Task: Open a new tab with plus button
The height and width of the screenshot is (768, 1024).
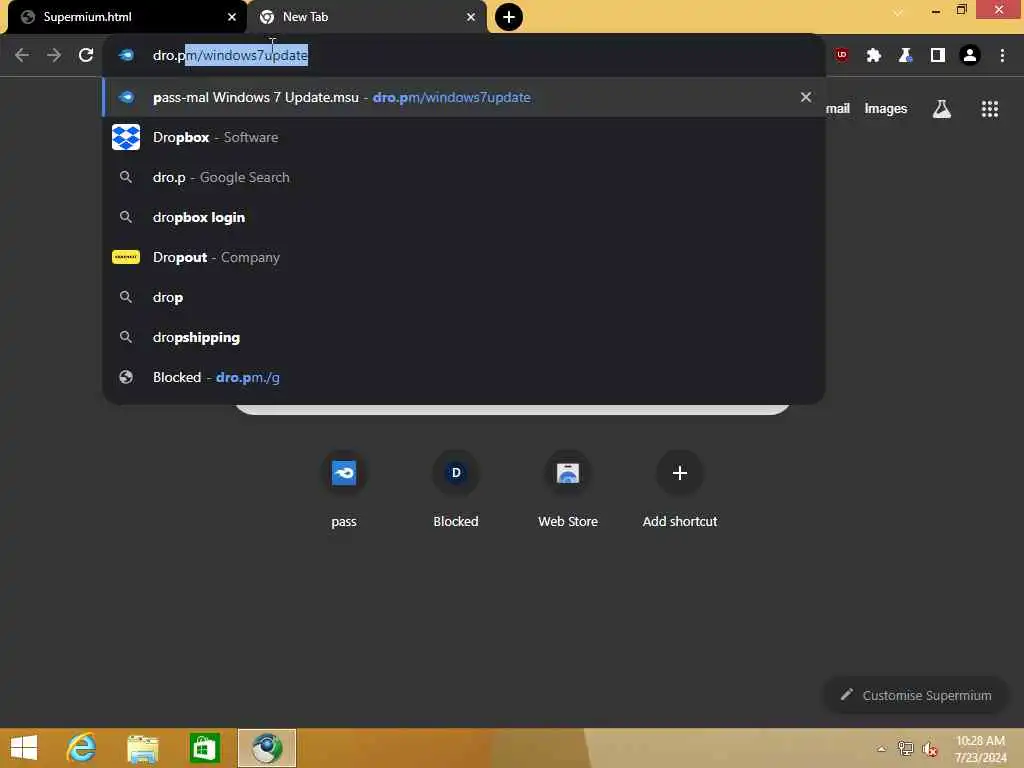Action: [x=509, y=17]
